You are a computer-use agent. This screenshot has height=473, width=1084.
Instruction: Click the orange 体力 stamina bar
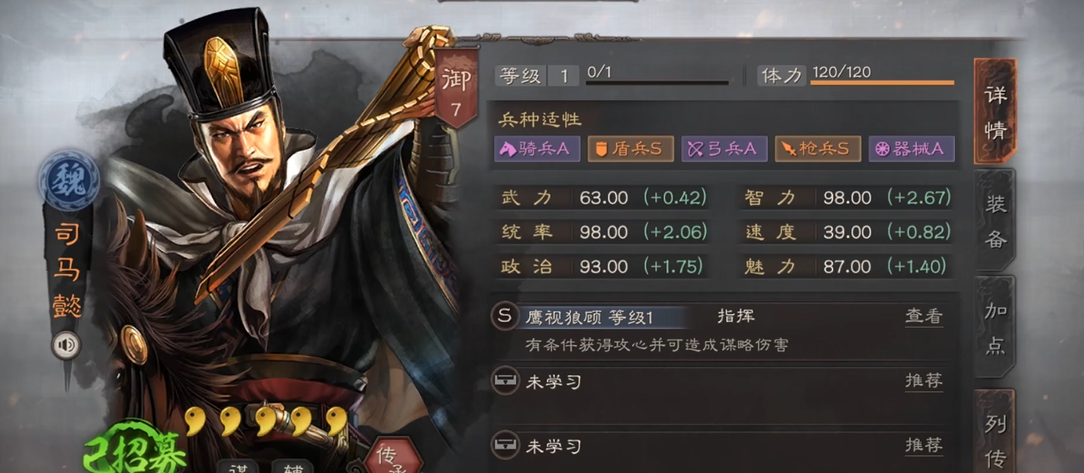click(882, 83)
